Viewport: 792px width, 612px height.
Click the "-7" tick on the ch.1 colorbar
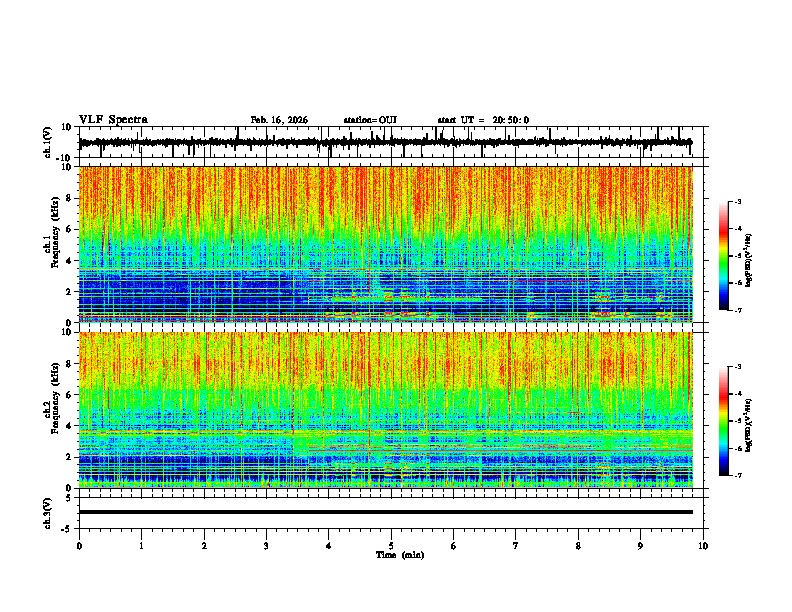pos(738,310)
